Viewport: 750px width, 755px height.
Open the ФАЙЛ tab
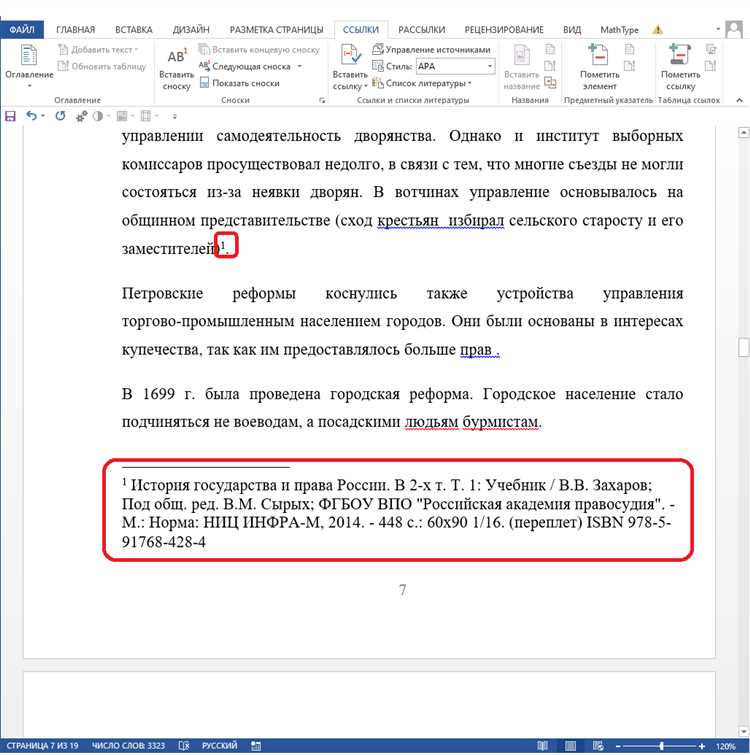[22, 30]
